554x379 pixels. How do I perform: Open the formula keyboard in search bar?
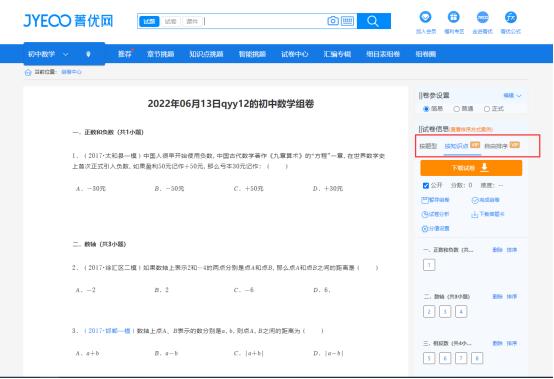pyautogui.click(x=347, y=21)
